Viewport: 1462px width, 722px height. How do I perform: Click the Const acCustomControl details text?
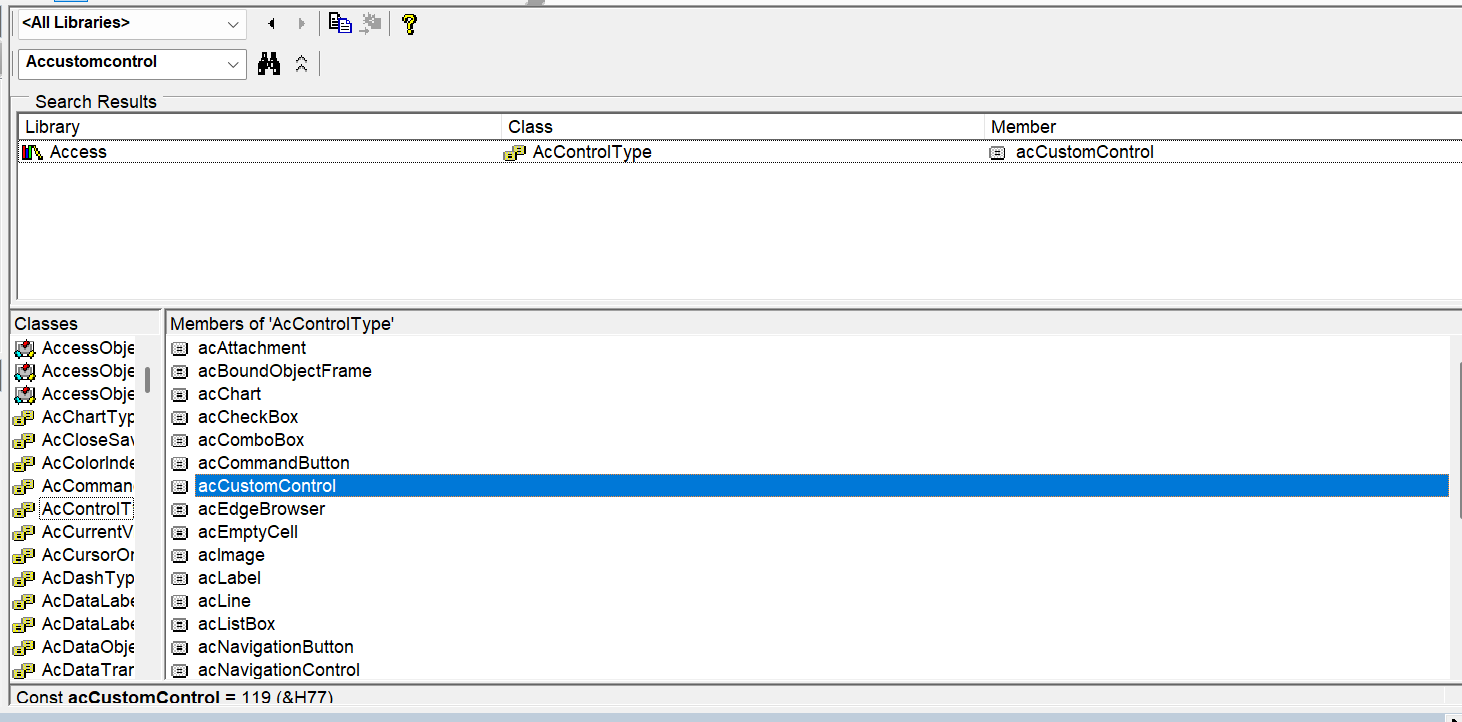[175, 697]
